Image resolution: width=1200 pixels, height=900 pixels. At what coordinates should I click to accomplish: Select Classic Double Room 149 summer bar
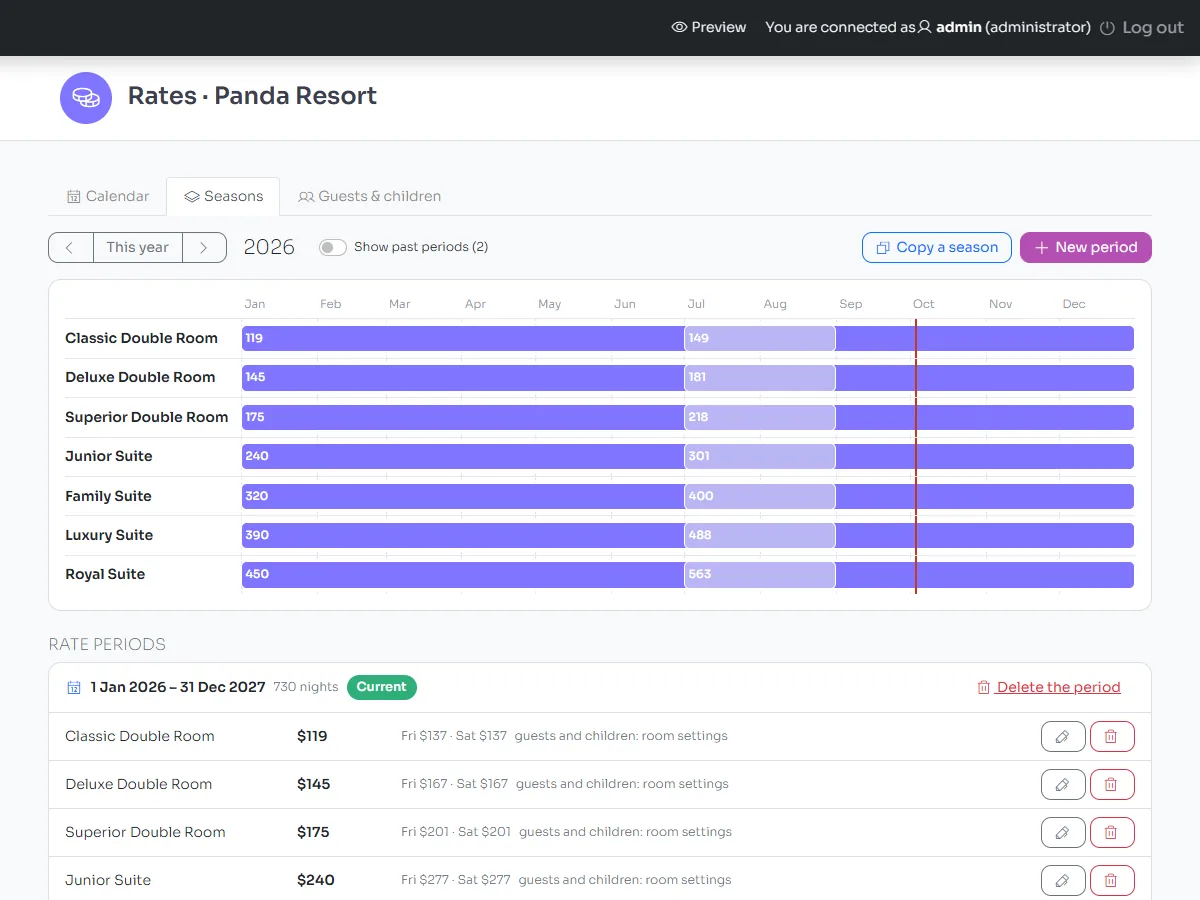[760, 338]
